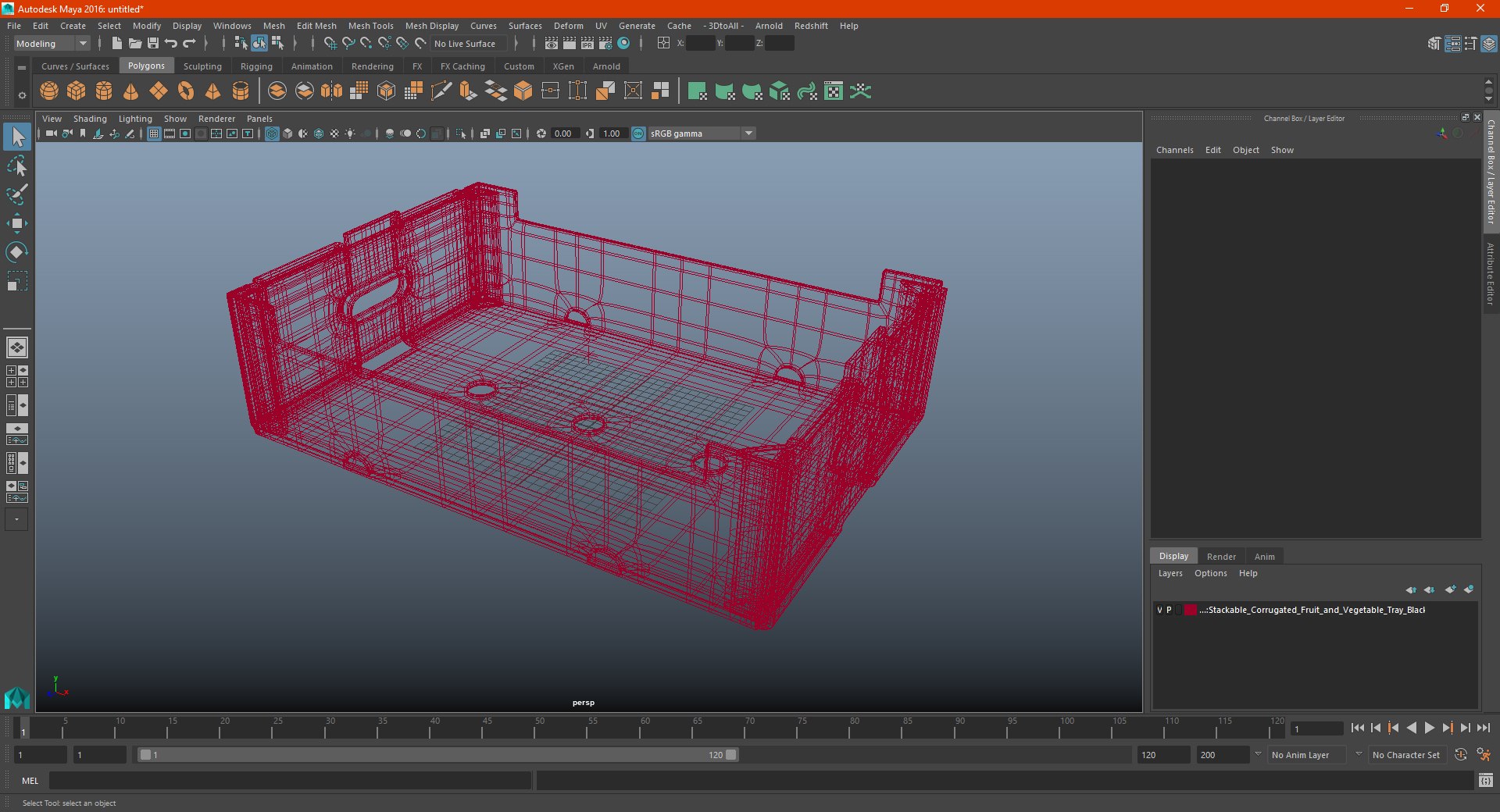Viewport: 1500px width, 812px height.
Task: Click the red layer color swatch
Action: (x=1190, y=611)
